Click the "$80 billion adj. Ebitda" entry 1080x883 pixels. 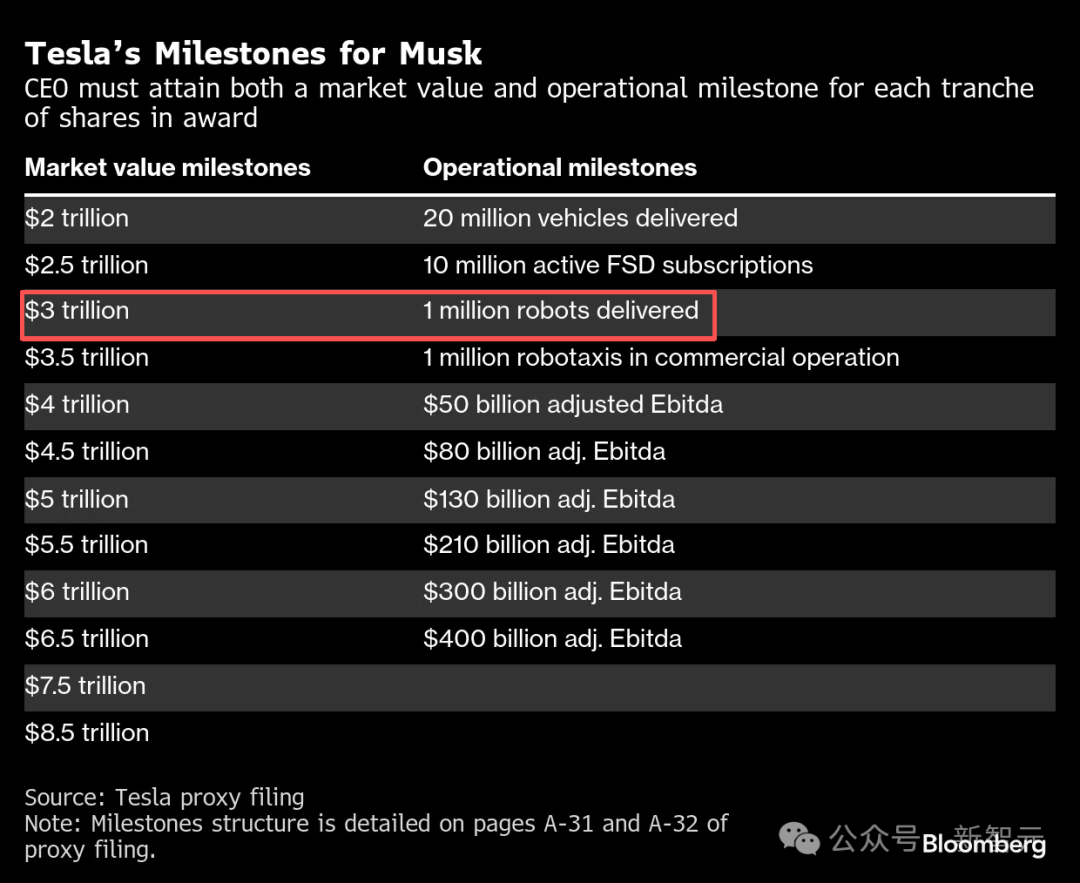click(544, 451)
